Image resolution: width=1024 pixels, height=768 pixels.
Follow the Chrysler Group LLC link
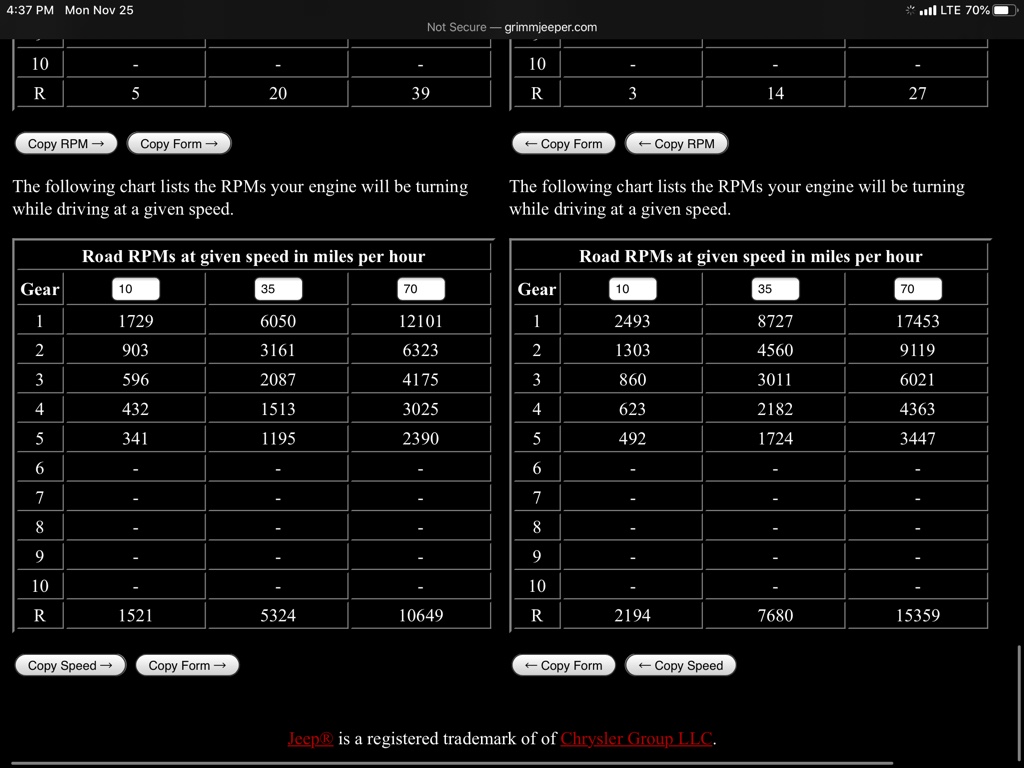click(x=636, y=739)
